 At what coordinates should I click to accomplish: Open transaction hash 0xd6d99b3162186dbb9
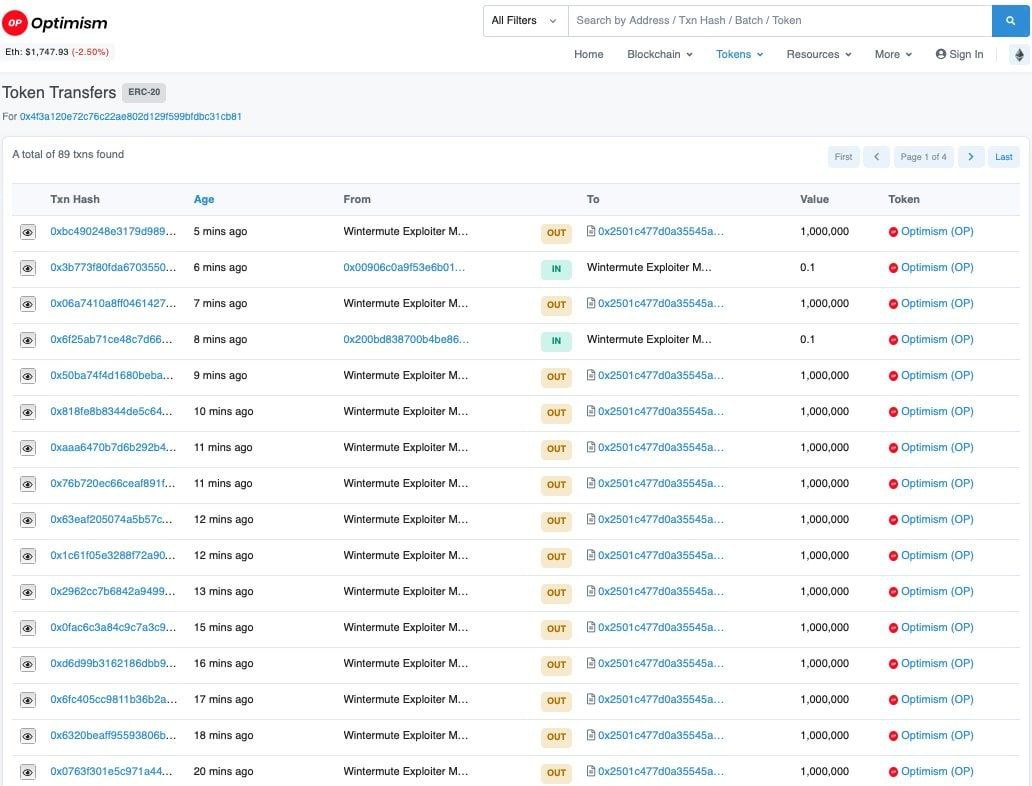point(113,663)
